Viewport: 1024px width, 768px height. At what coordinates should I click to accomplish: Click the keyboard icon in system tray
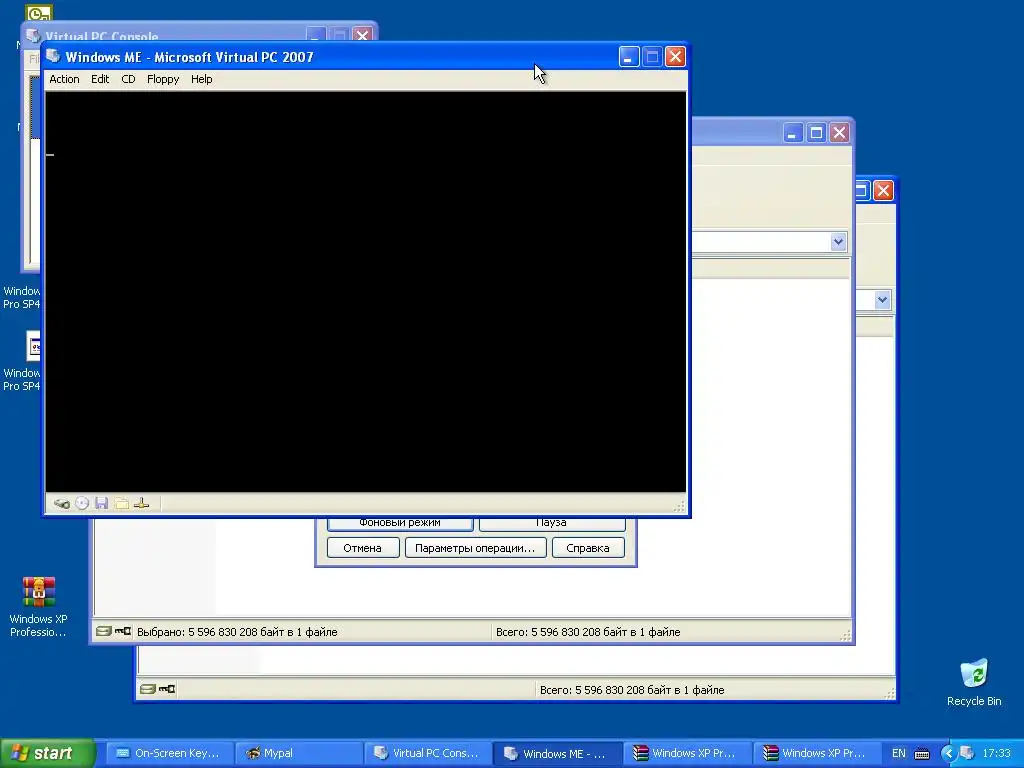click(x=922, y=754)
